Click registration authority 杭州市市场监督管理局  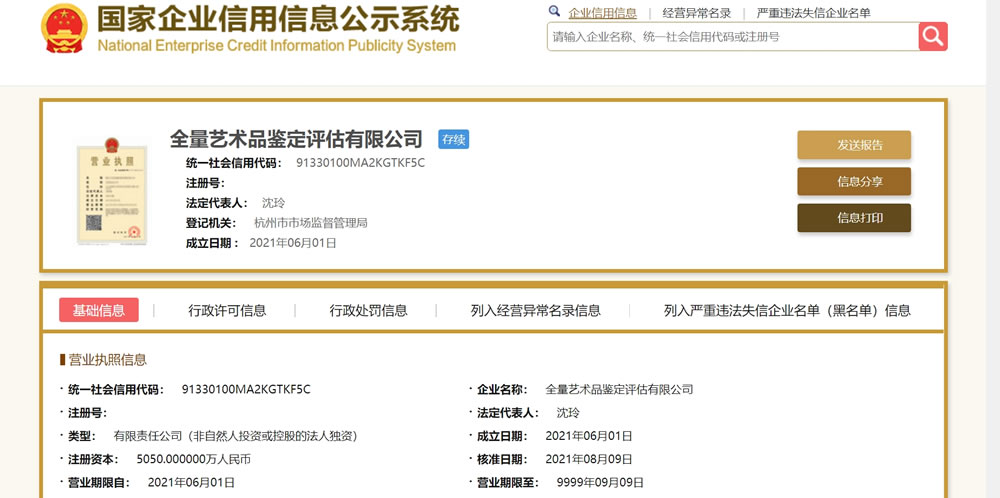(311, 223)
